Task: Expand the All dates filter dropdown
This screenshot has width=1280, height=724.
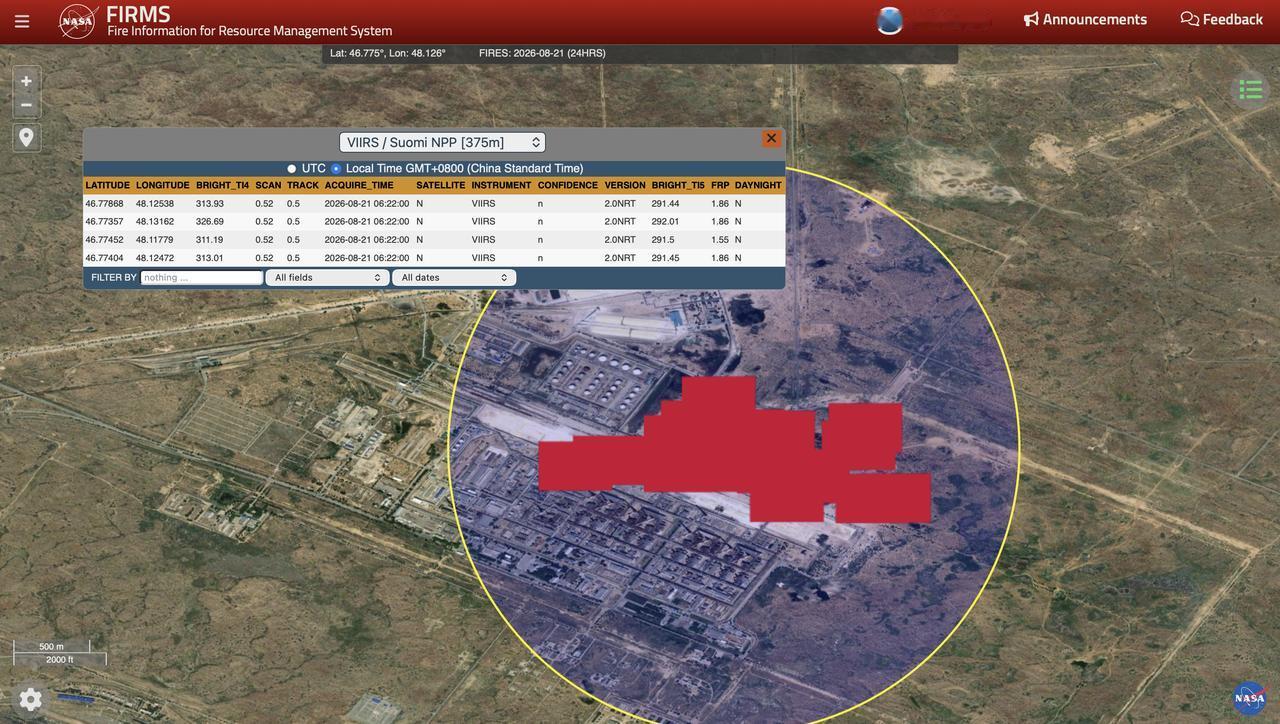Action: (454, 278)
